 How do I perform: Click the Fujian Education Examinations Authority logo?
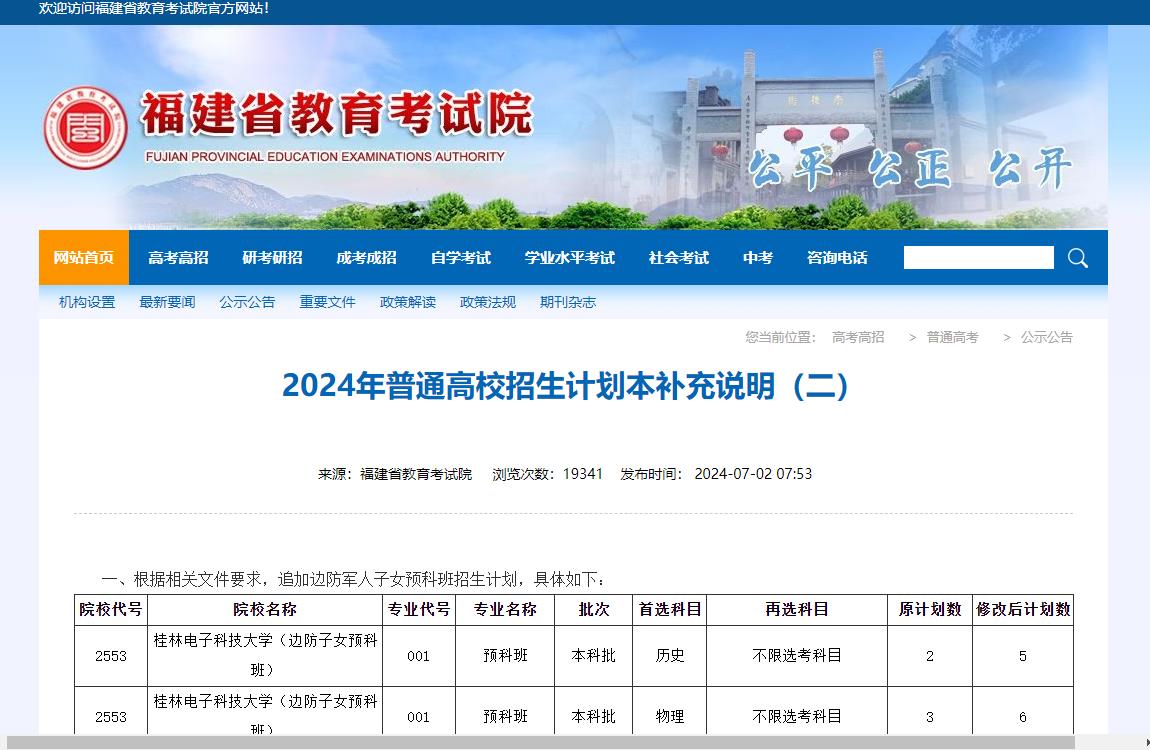[x=85, y=127]
